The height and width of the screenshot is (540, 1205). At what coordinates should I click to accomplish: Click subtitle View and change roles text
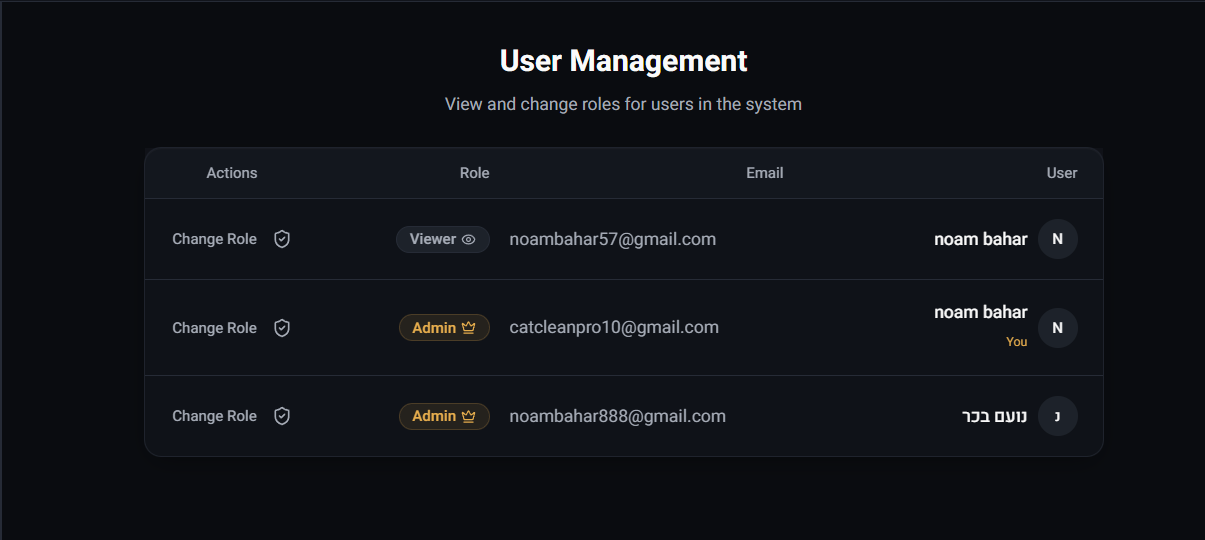coord(623,104)
